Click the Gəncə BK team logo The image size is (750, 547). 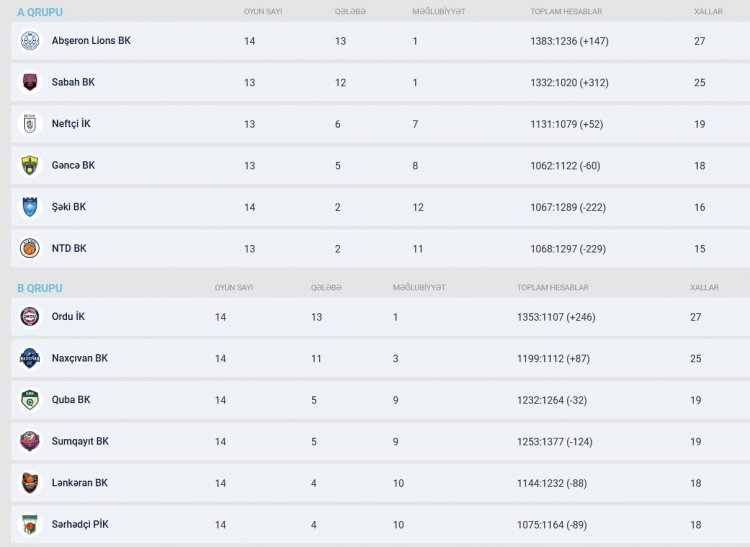point(30,165)
